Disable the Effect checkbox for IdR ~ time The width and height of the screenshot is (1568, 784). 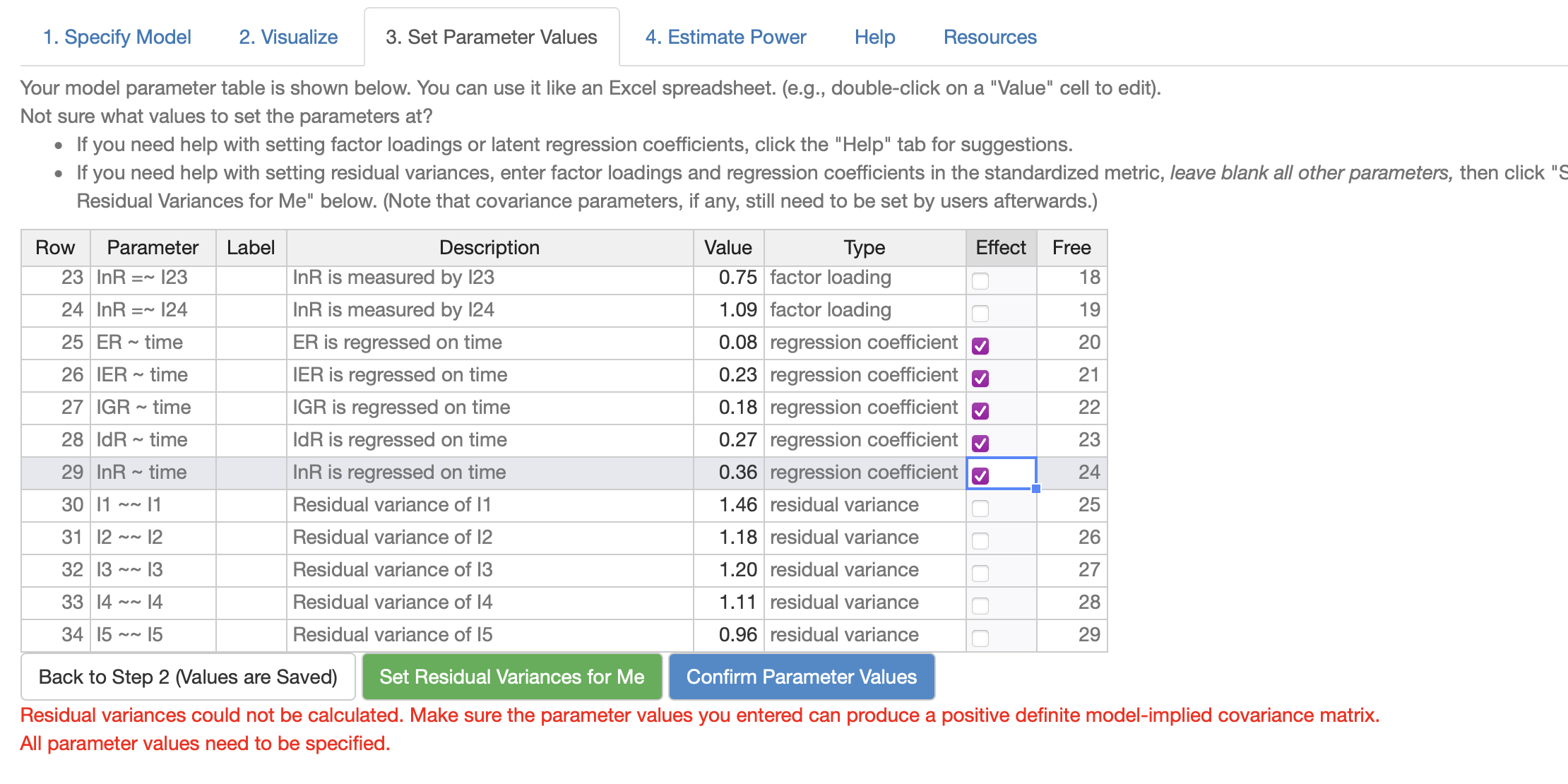pyautogui.click(x=980, y=443)
